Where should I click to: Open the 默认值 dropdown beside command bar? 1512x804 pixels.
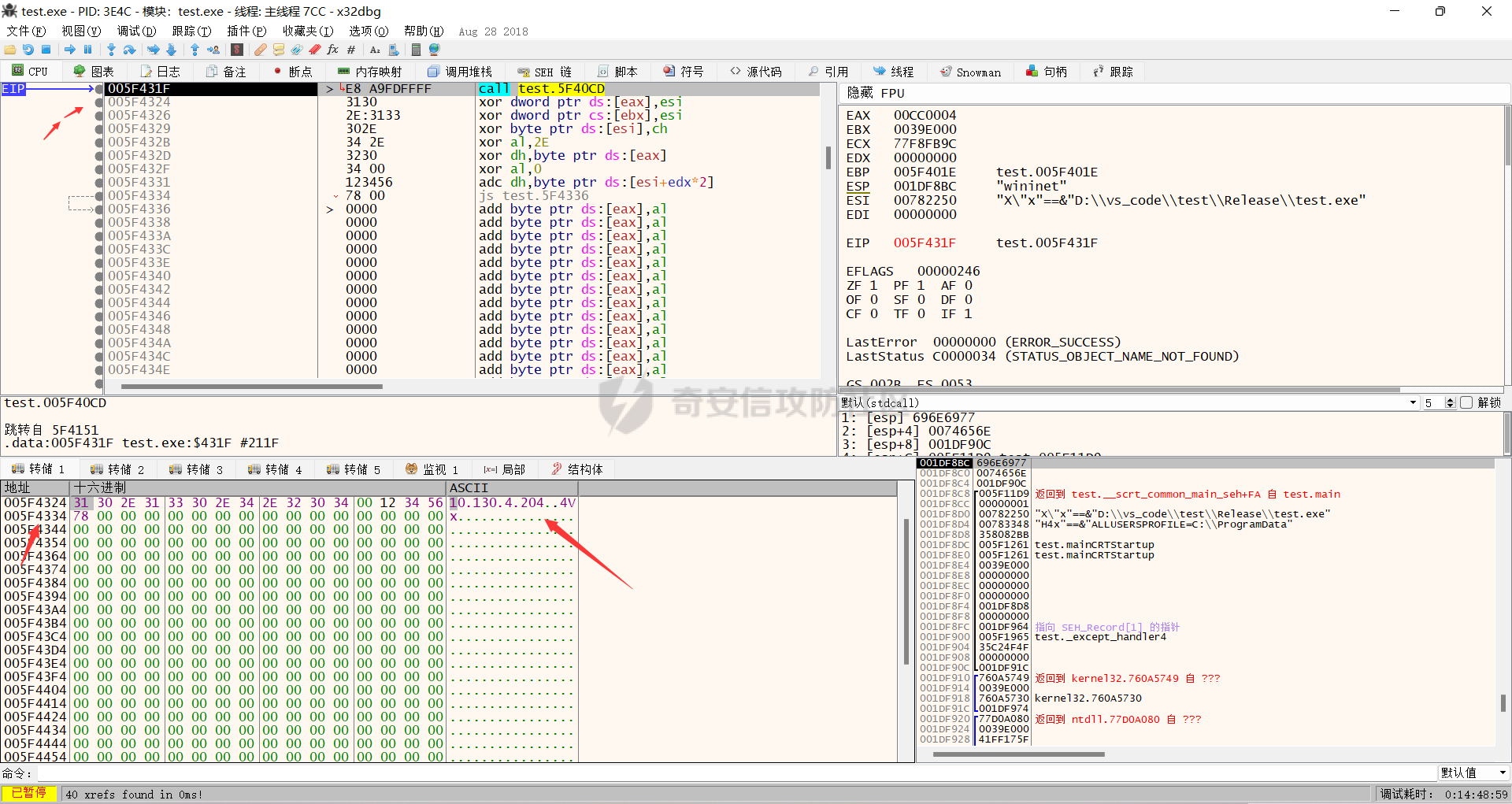tap(1503, 773)
